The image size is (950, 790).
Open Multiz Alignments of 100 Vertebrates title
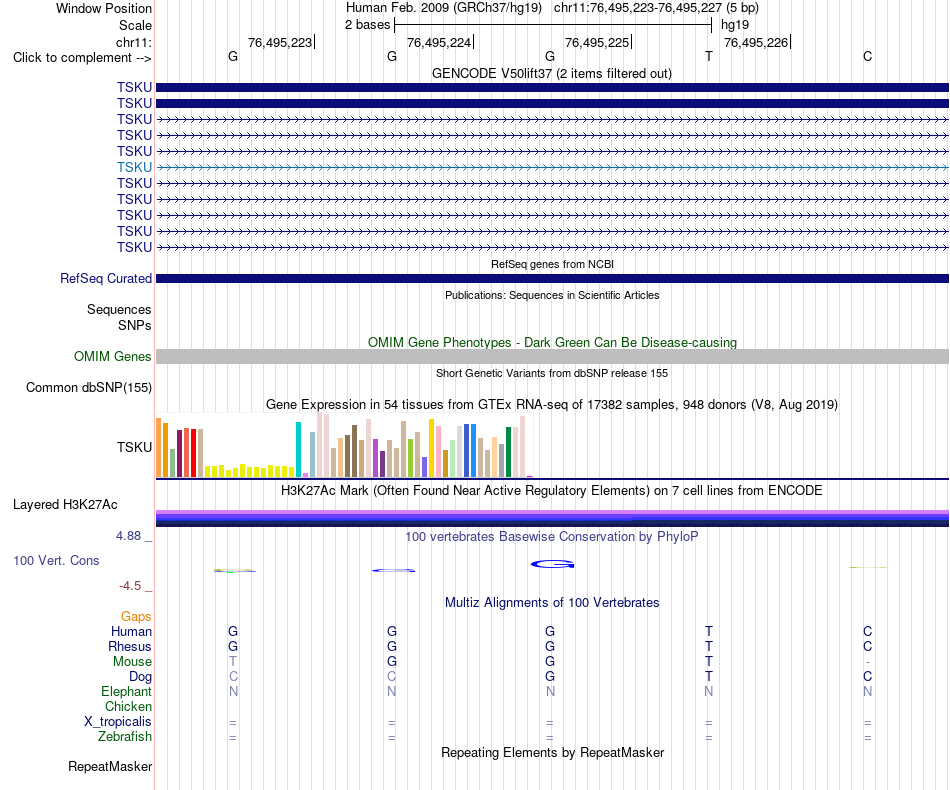tap(552, 602)
